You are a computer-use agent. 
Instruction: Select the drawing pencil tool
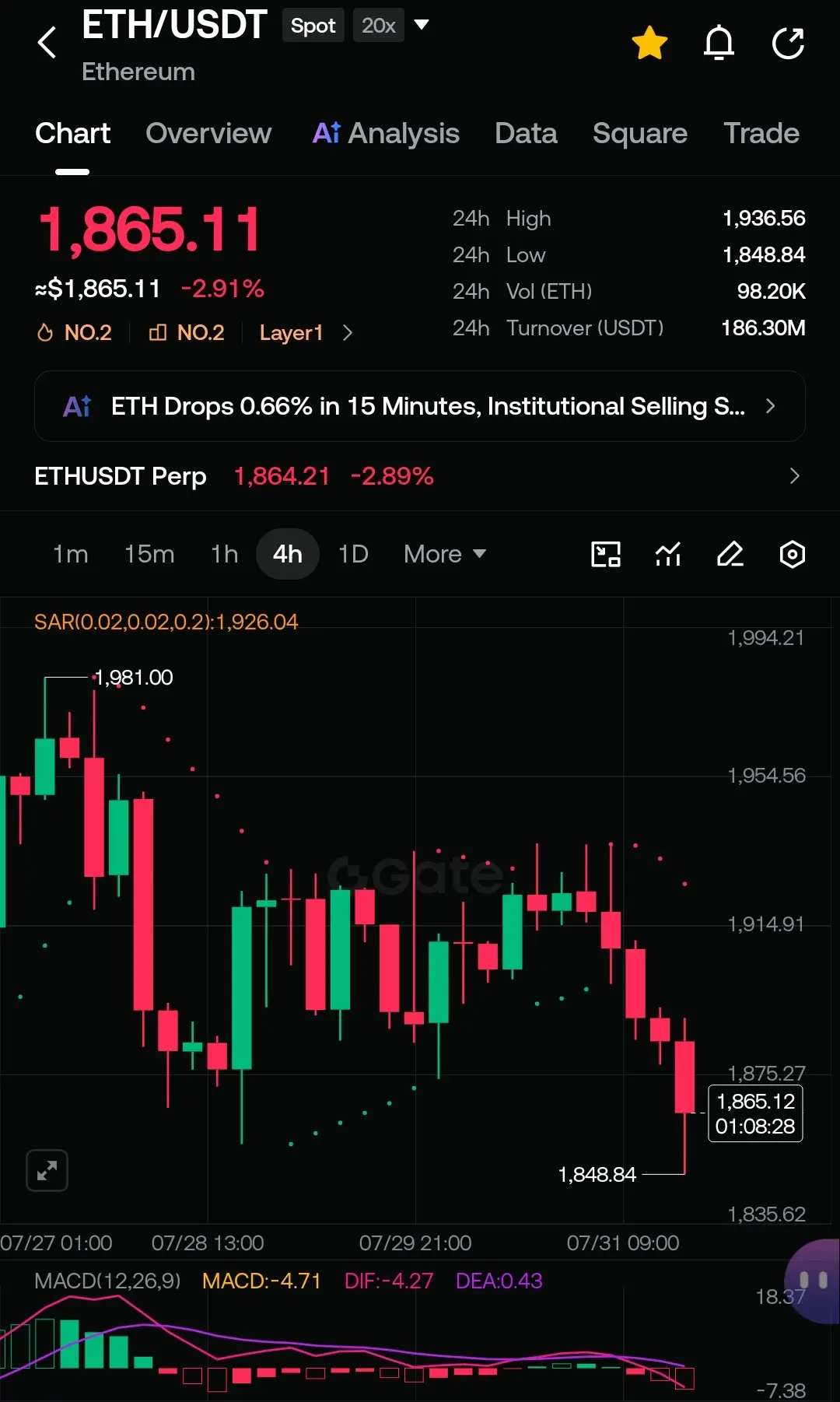[730, 554]
